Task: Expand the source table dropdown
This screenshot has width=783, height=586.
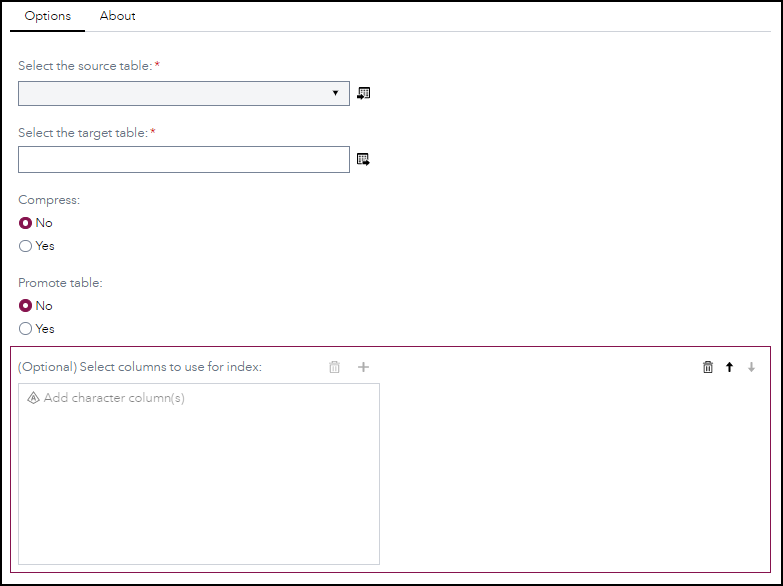Action: click(184, 93)
